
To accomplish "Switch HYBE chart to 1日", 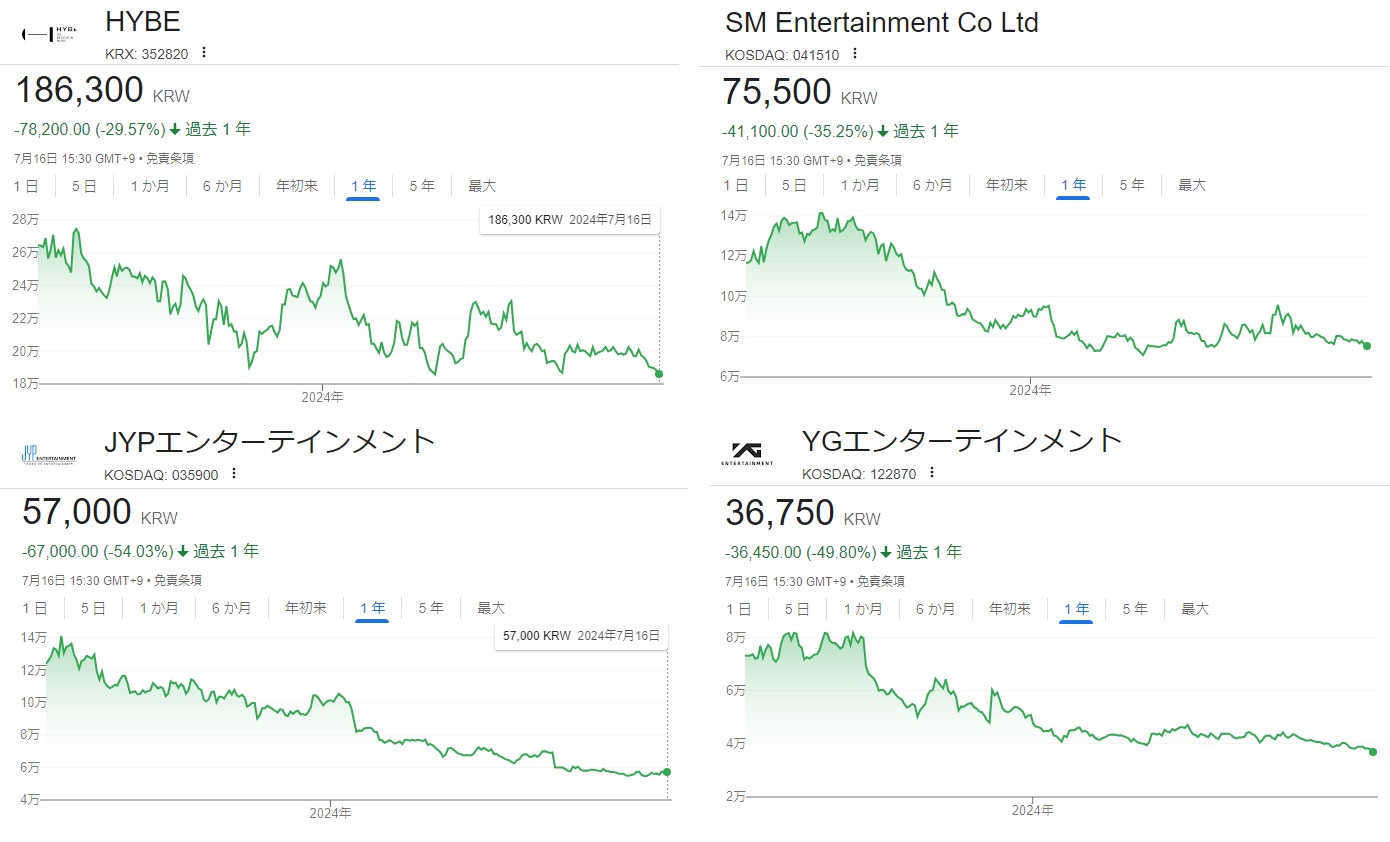I will tap(26, 186).
